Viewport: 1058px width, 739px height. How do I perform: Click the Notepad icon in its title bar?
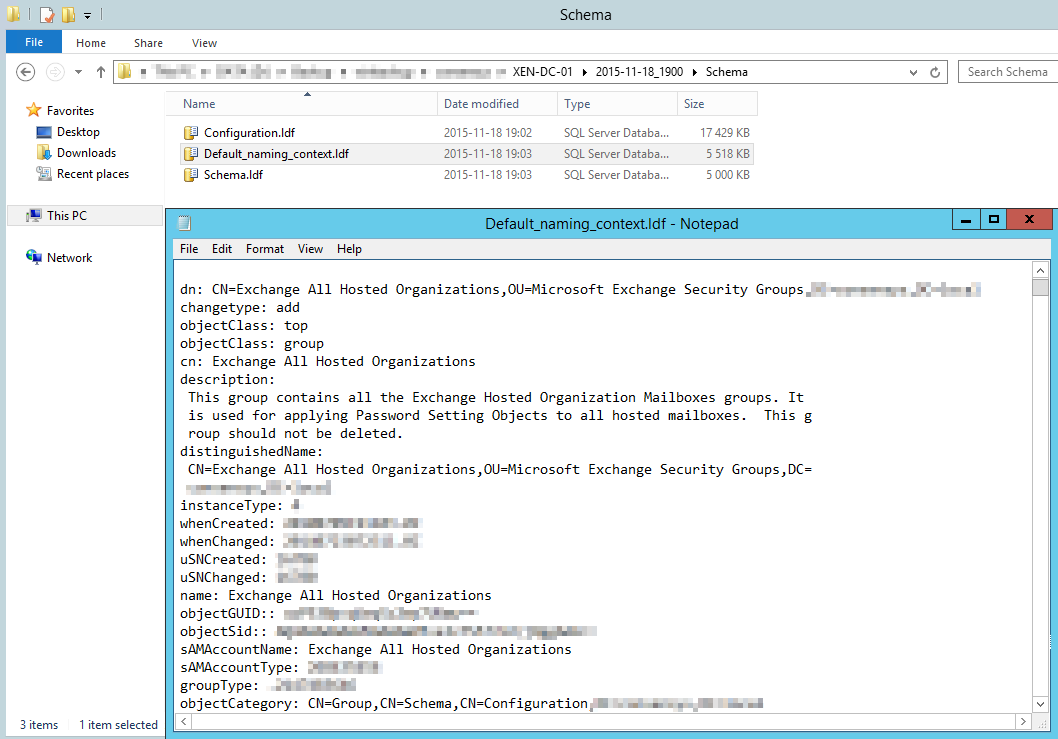point(184,223)
